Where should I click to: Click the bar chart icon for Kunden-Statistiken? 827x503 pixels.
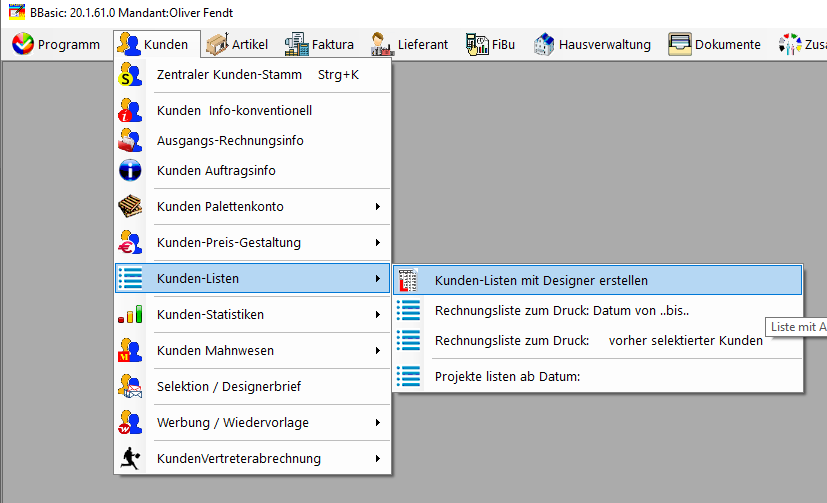coord(130,314)
